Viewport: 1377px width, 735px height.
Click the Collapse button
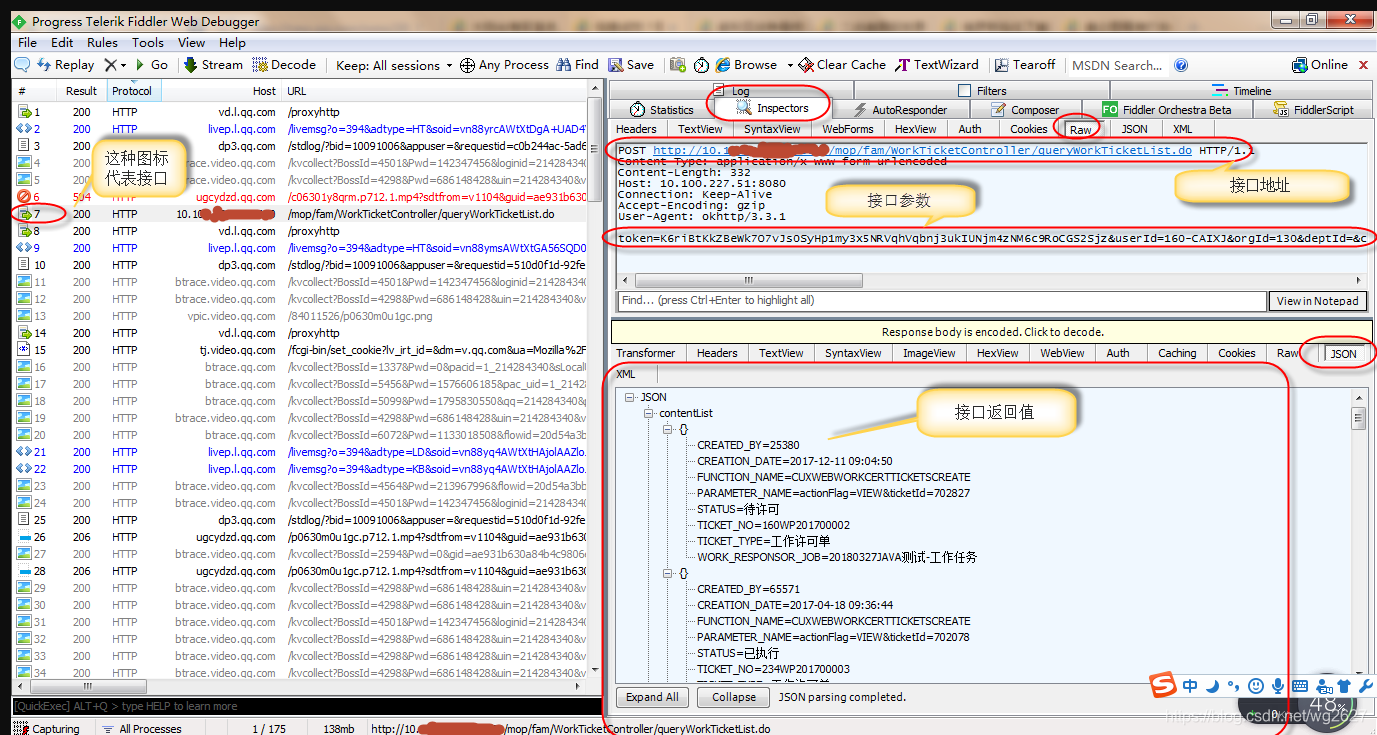tap(734, 697)
